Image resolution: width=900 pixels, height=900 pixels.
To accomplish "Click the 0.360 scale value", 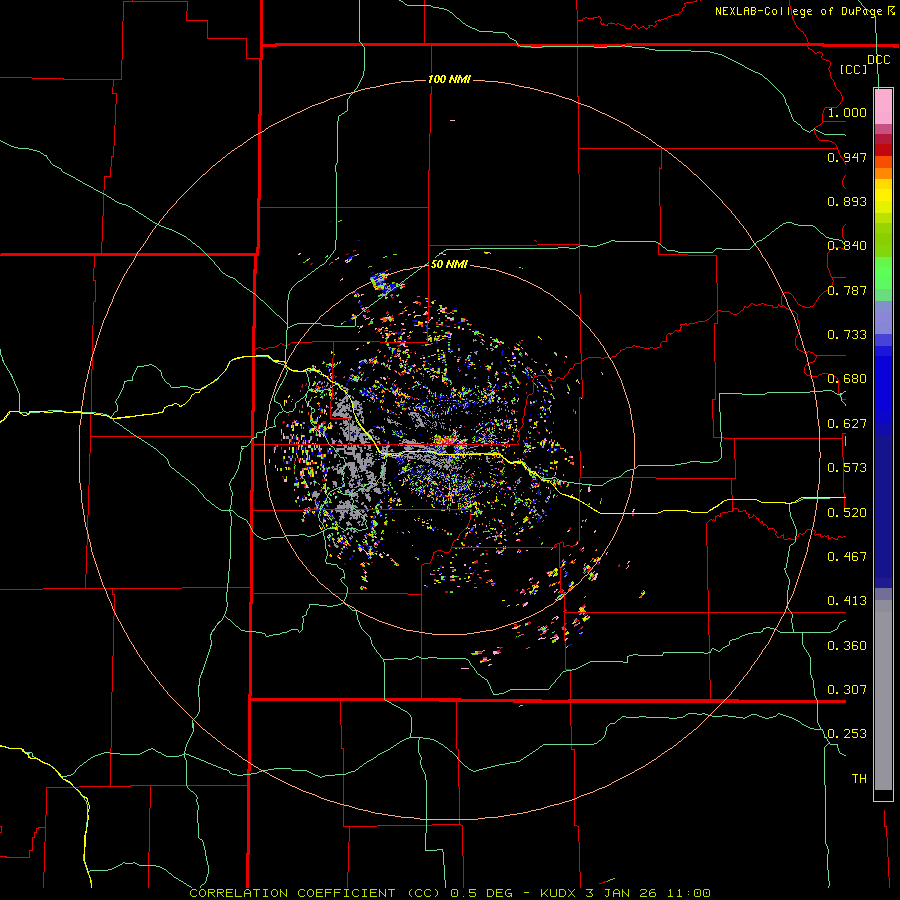I will [847, 646].
